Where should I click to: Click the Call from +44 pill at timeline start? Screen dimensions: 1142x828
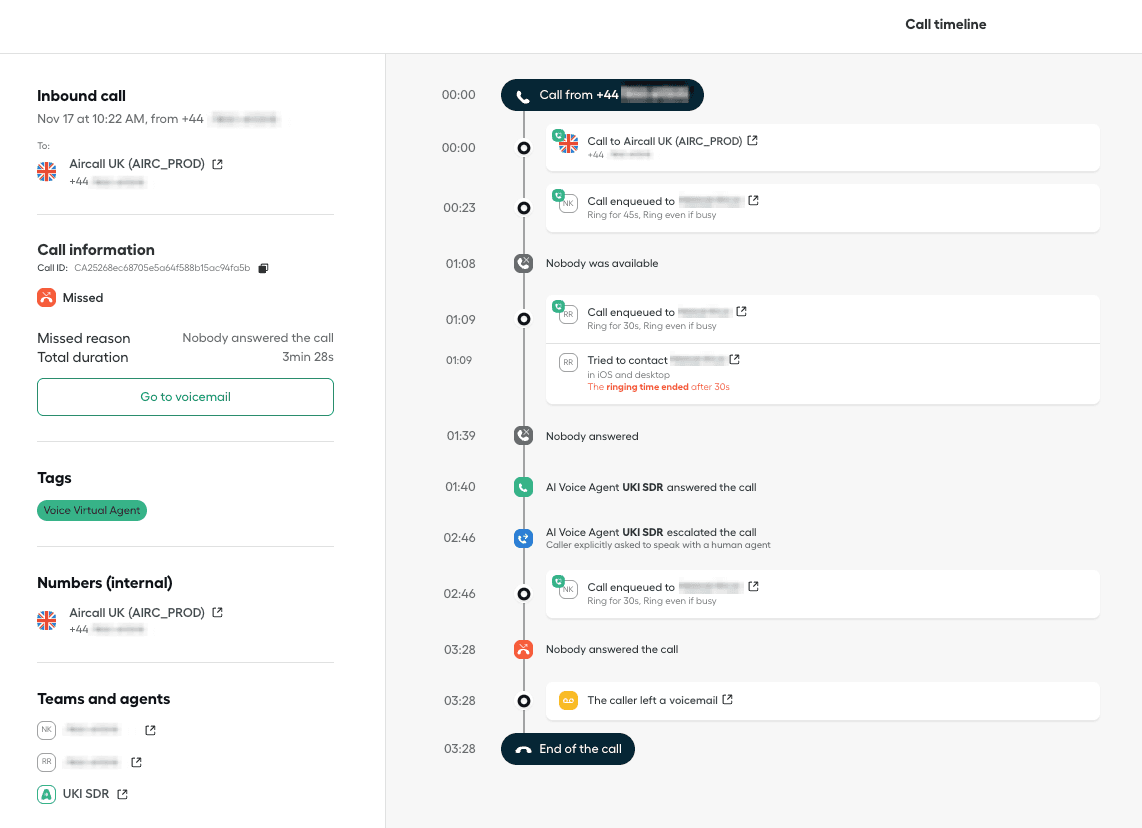(x=602, y=95)
